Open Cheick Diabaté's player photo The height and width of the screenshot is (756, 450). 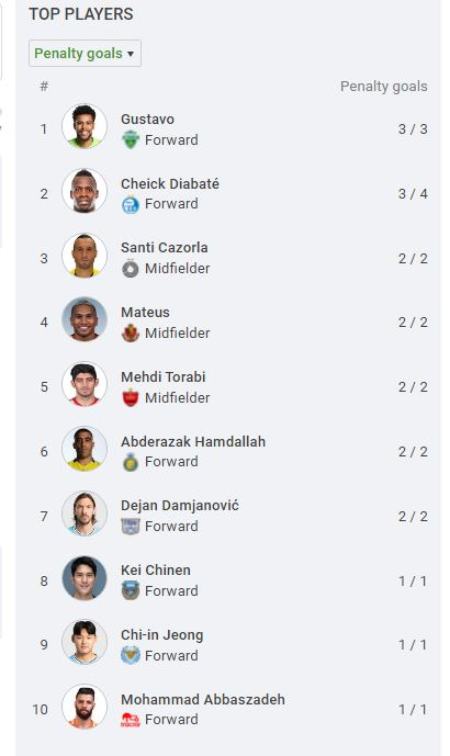click(x=84, y=191)
